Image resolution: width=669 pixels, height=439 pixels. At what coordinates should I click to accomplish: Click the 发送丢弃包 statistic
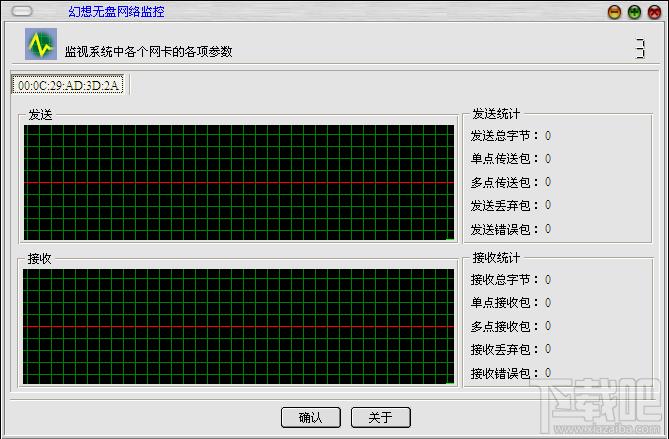(x=511, y=206)
